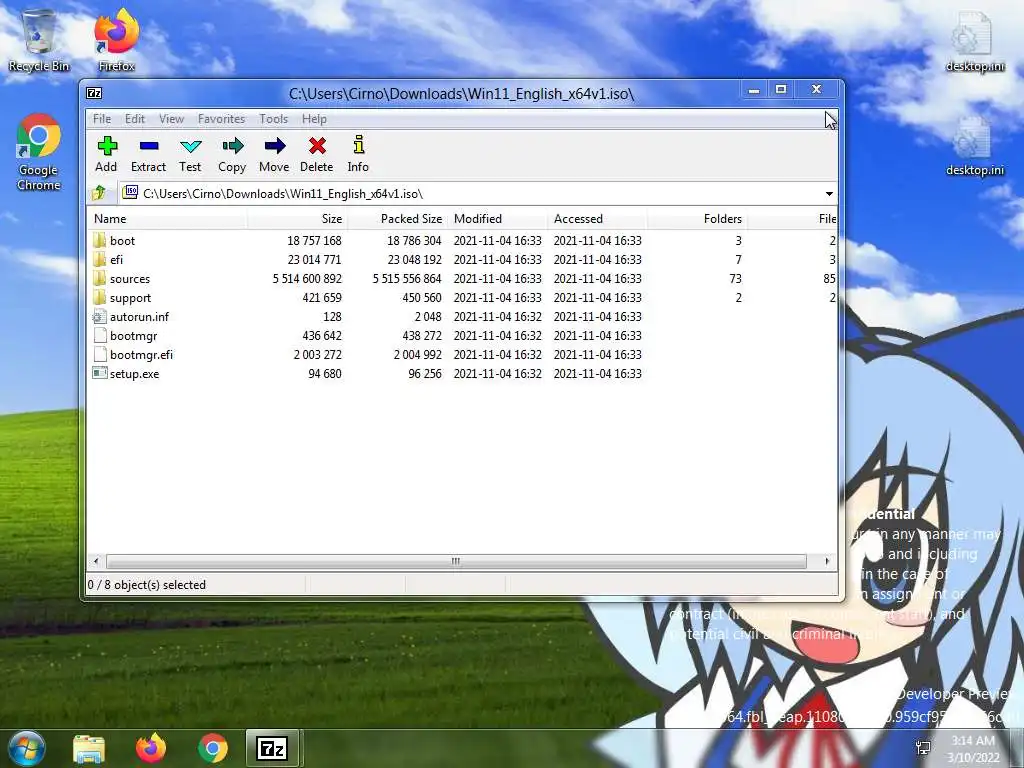Open Firefox desktop shortcut
This screenshot has height=768, width=1024.
(117, 39)
